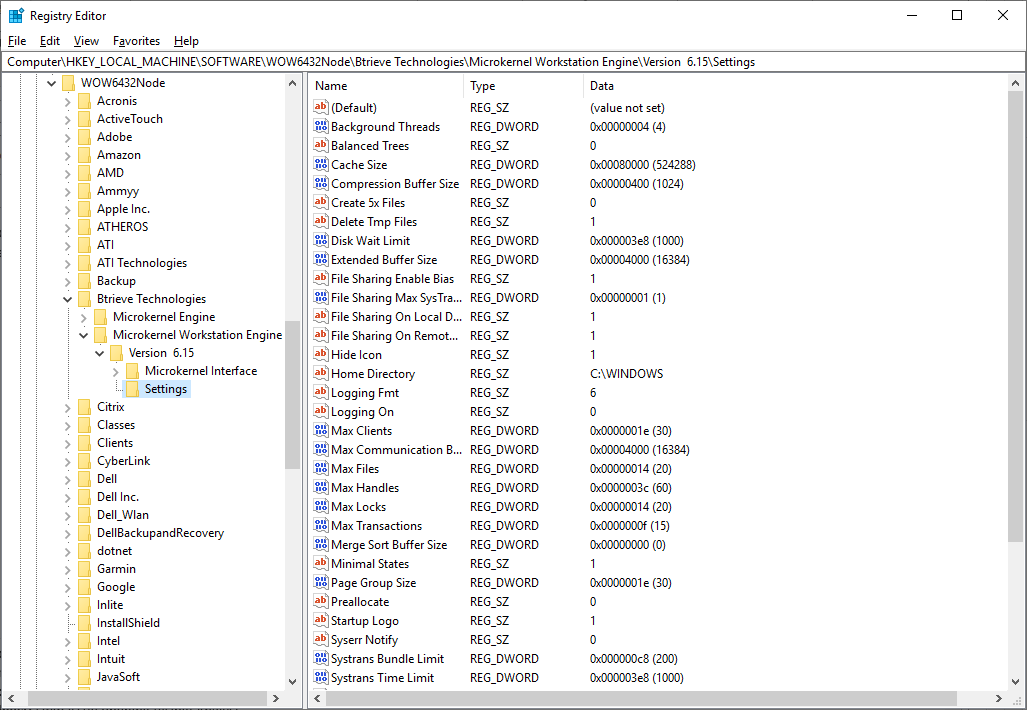Click the Logging On string value icon
The image size is (1027, 710).
320,411
